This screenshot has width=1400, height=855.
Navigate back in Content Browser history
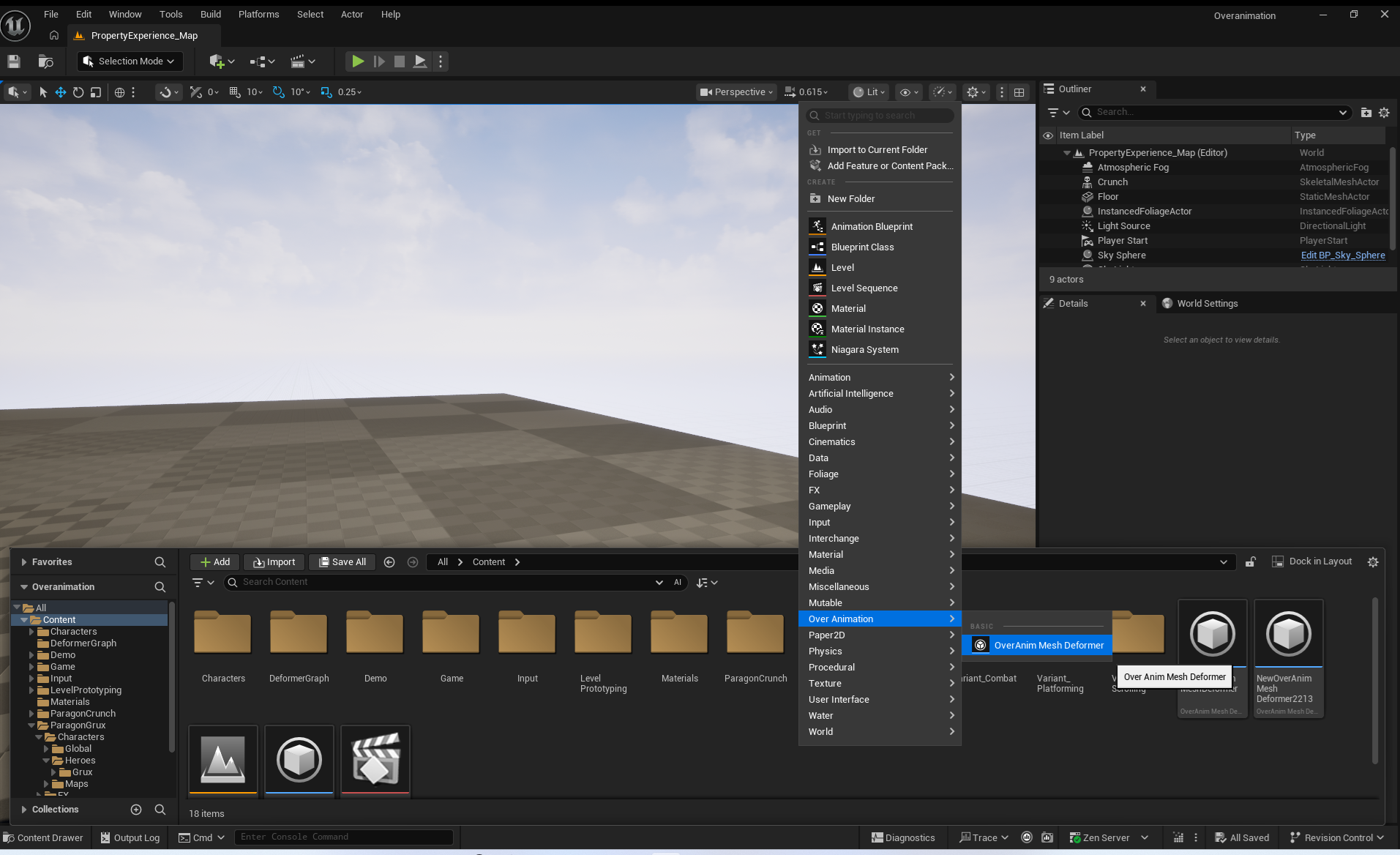[389, 562]
